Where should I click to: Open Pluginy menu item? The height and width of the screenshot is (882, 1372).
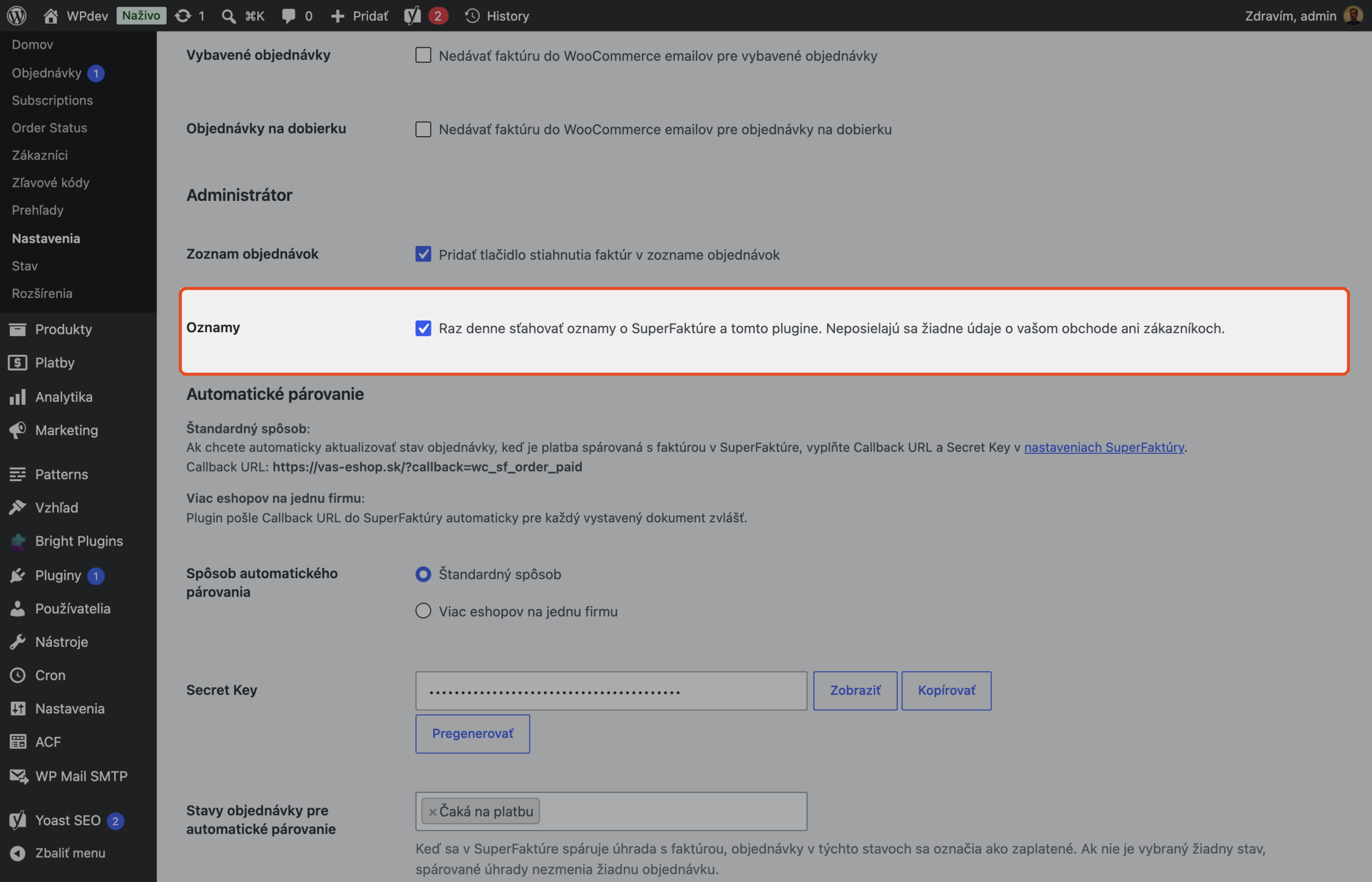click(78, 575)
